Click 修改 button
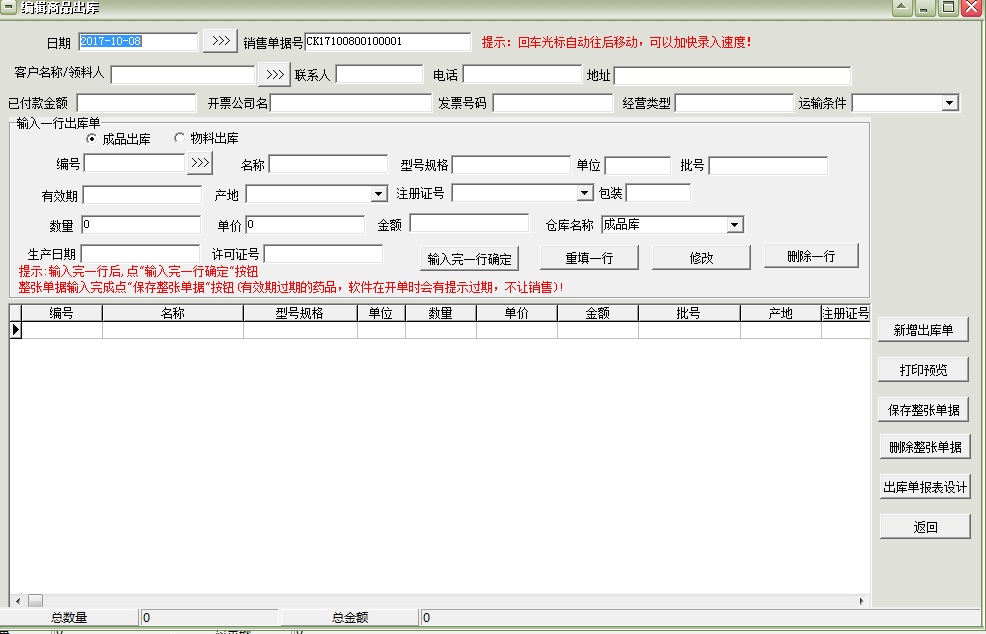The image size is (986, 634). [x=701, y=258]
